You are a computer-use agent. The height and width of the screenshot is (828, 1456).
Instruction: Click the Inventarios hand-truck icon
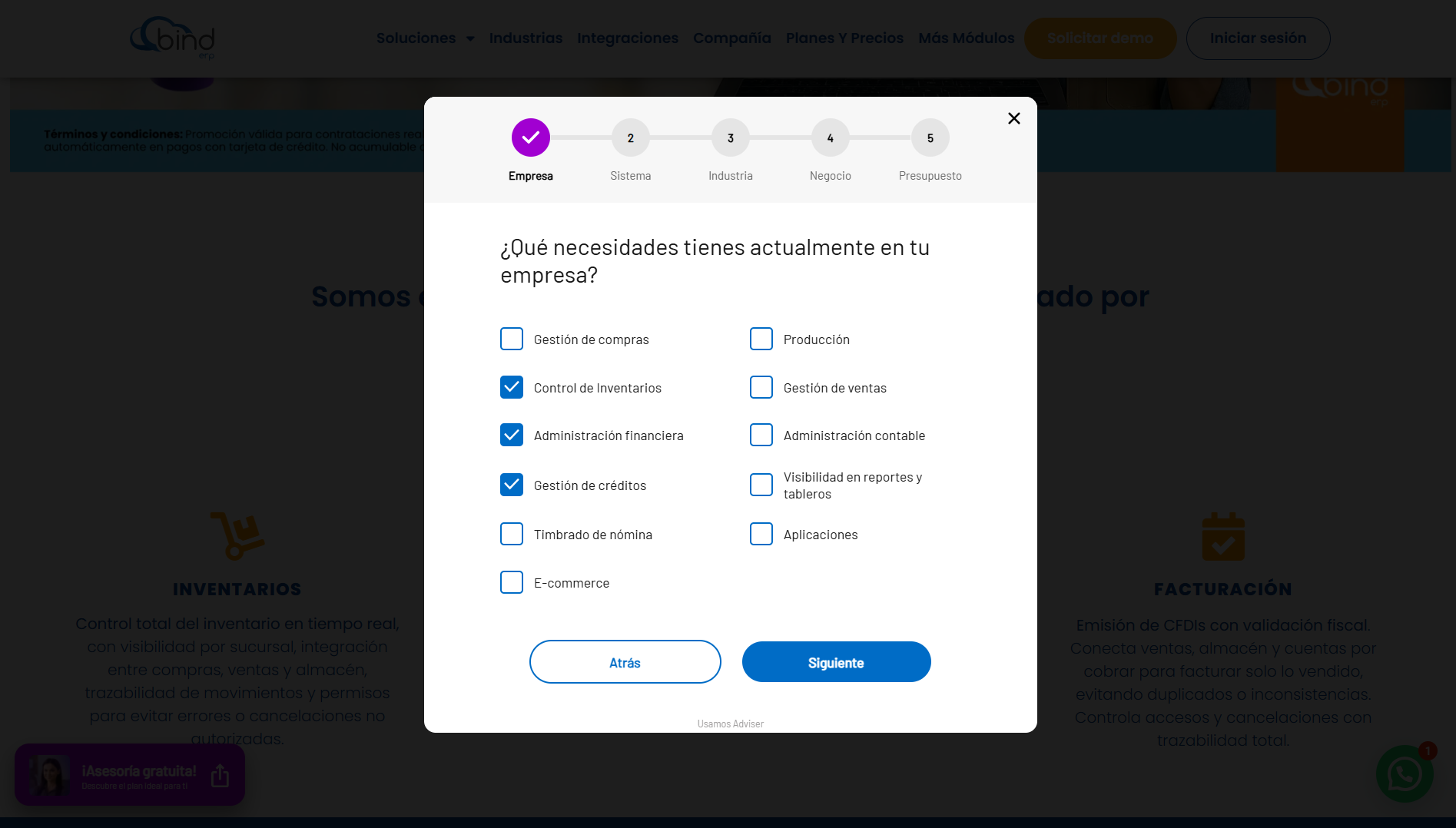(237, 535)
